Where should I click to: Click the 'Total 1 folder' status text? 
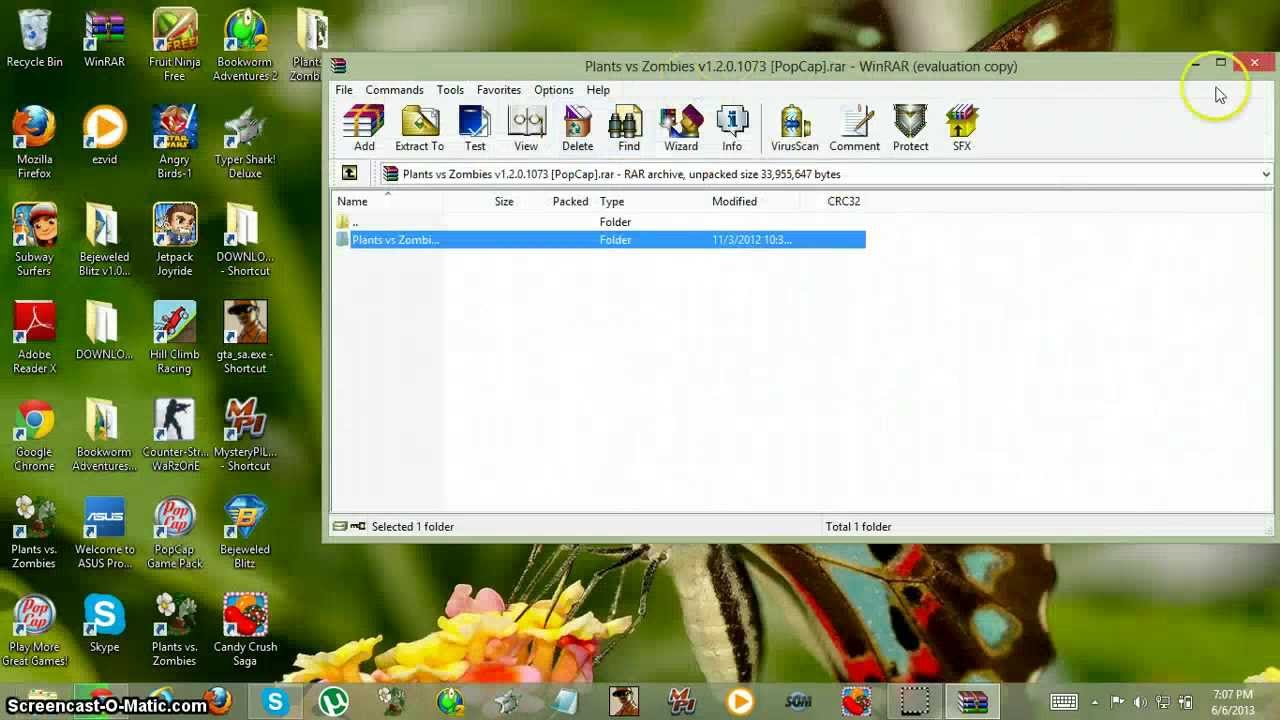point(858,526)
